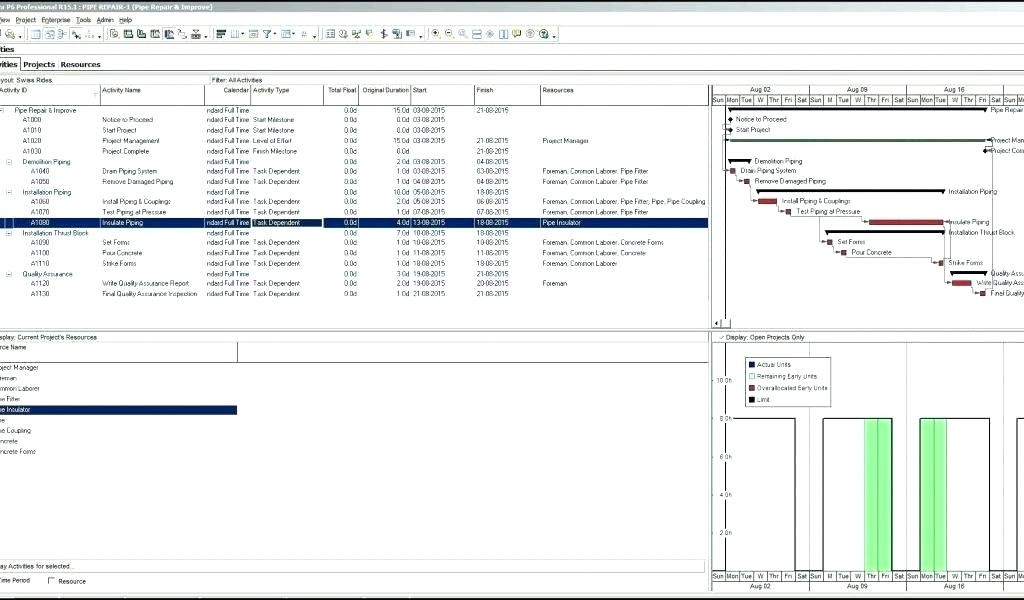Click the dollar sign cost icon
The height and width of the screenshot is (600, 1024).
tap(369, 34)
